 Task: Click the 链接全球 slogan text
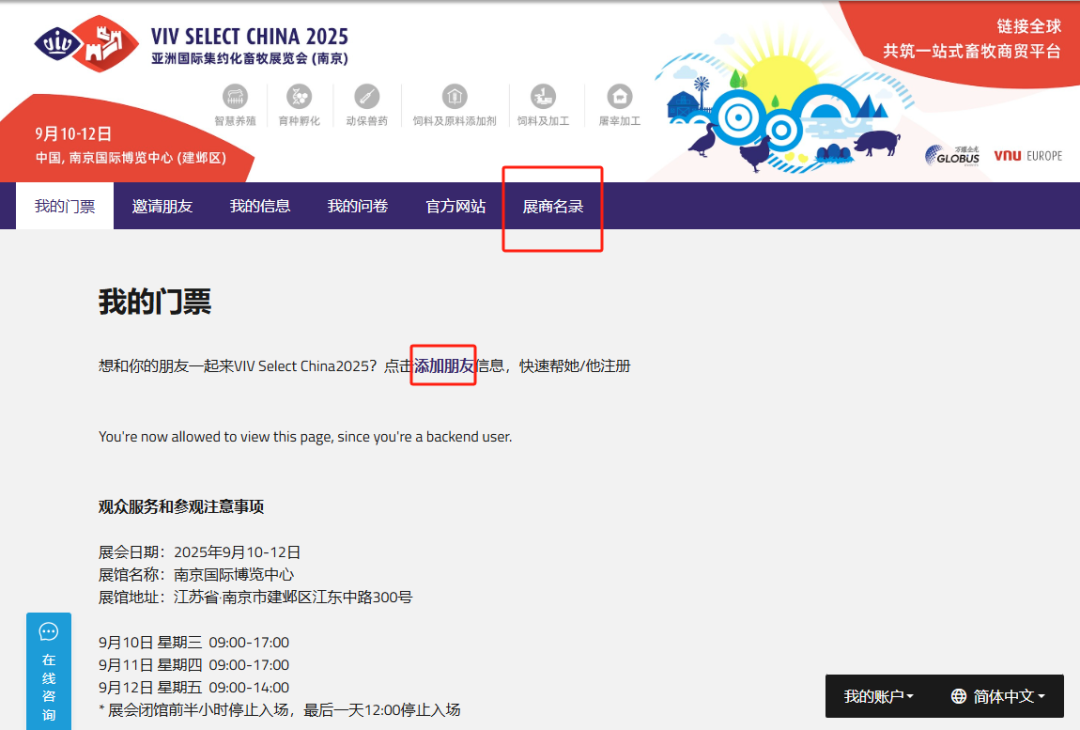pos(1029,26)
